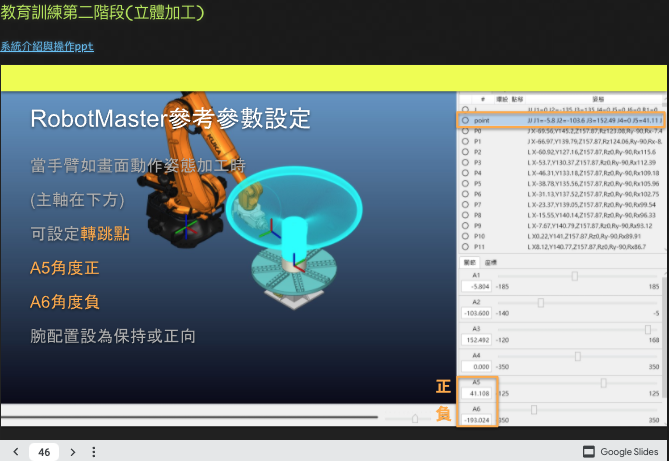
Task: Click the round rotary table model
Action: click(294, 273)
